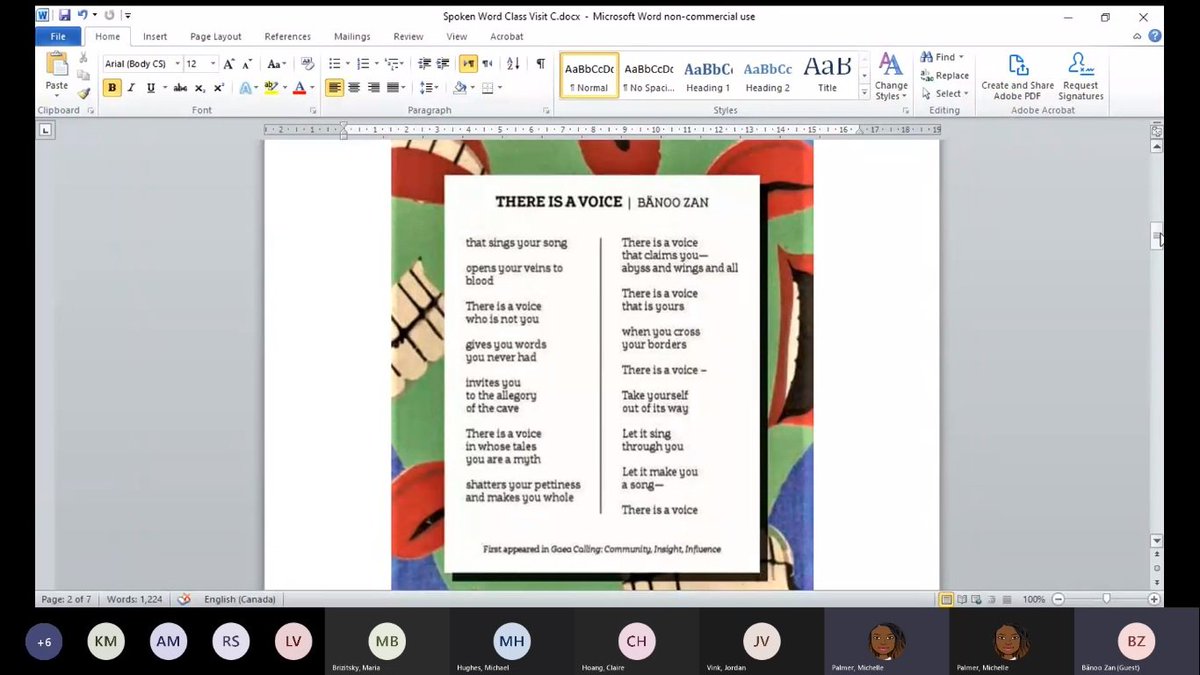Open the font size dropdown

(x=213, y=63)
